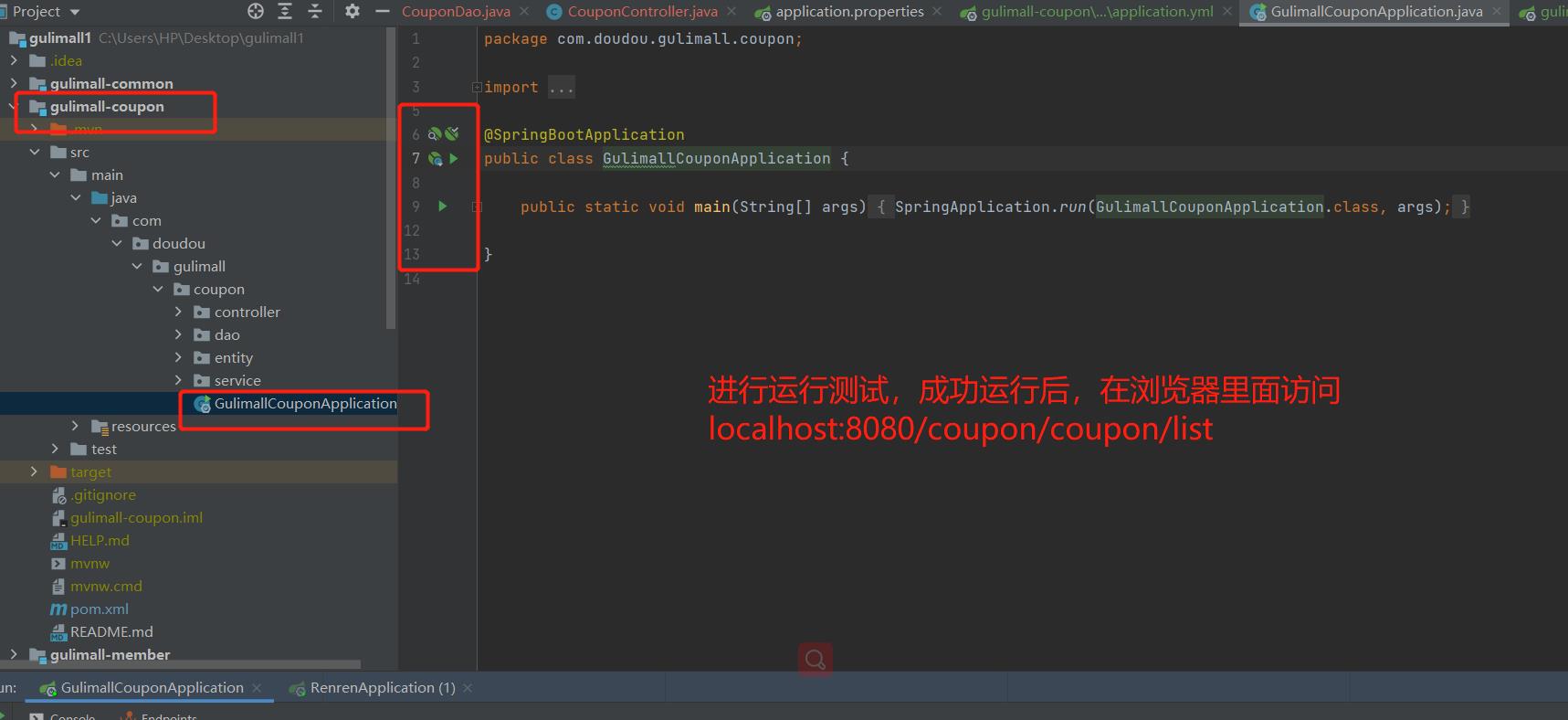Screen dimensions: 1568x720
Task: Select the pom.xml Maven file
Action: pos(99,609)
